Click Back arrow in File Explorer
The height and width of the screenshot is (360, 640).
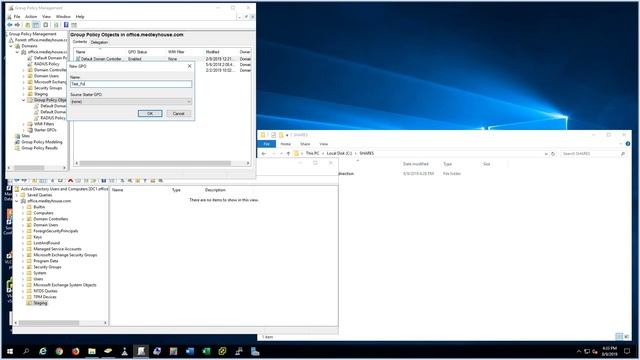[264, 153]
